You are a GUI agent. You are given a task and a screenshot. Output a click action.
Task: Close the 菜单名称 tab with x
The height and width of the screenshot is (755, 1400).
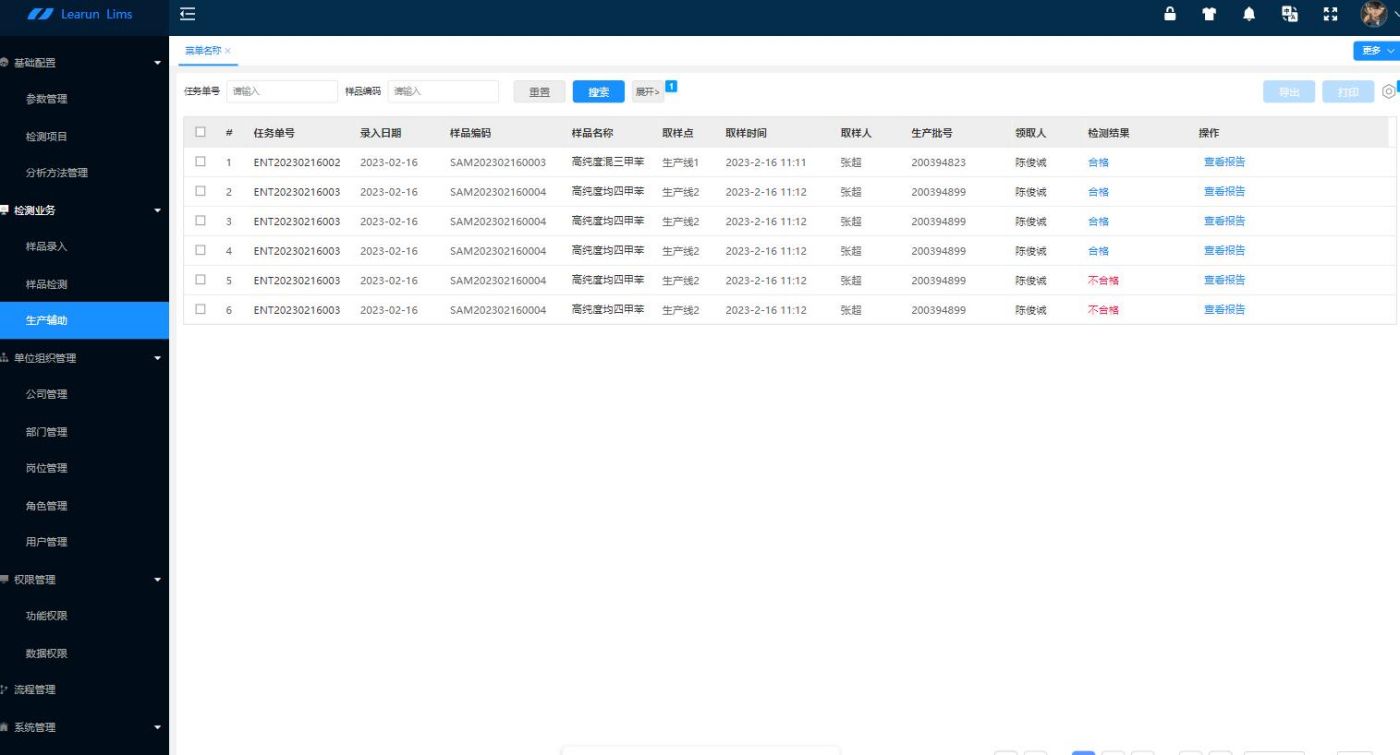coord(228,50)
